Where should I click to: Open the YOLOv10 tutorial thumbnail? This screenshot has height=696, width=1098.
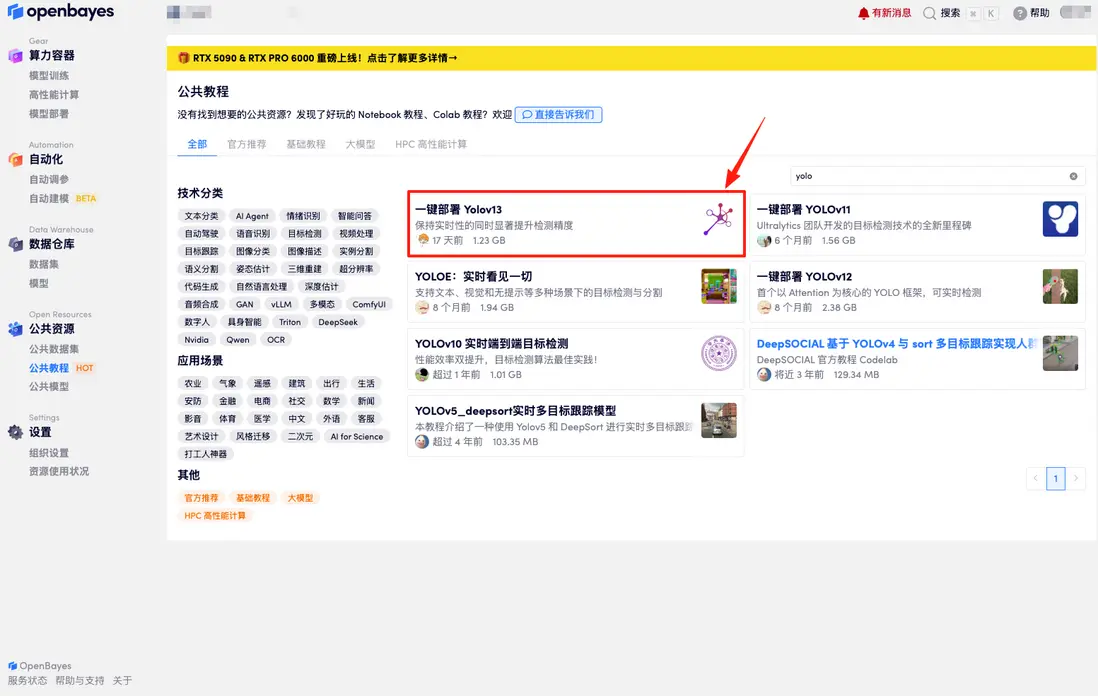[x=718, y=354]
